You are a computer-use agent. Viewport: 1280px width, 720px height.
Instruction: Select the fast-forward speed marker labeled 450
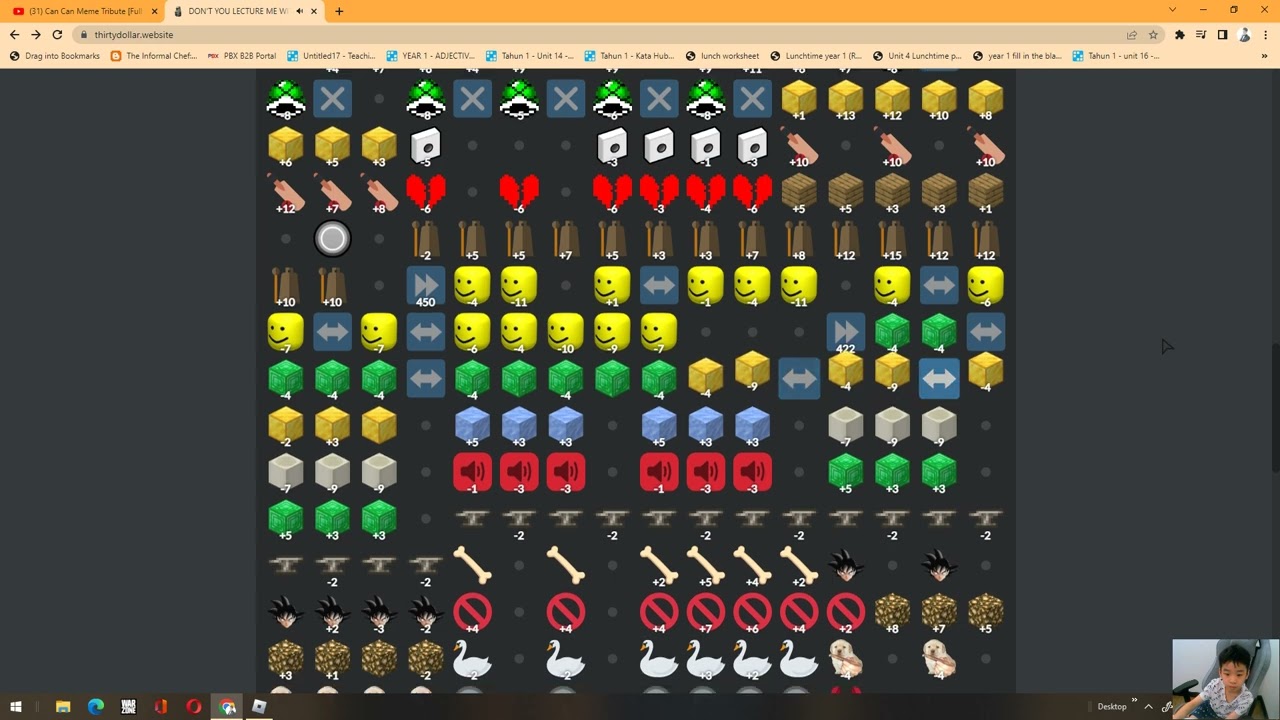tap(426, 286)
